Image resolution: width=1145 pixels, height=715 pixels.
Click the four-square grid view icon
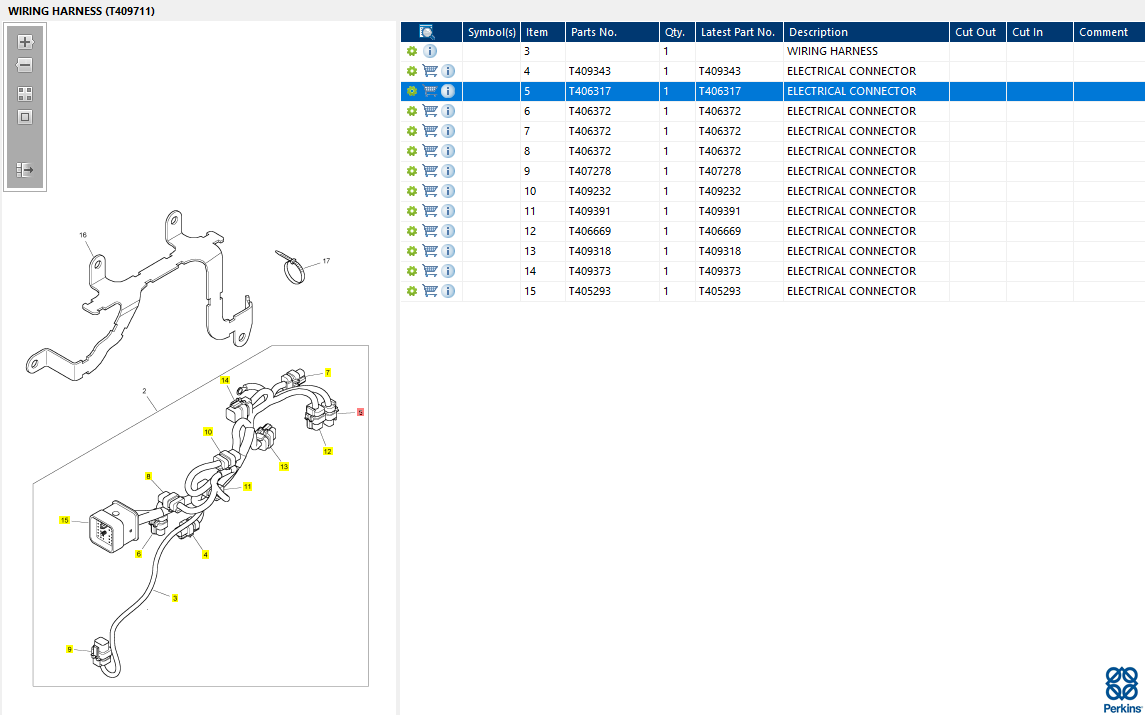click(x=25, y=93)
